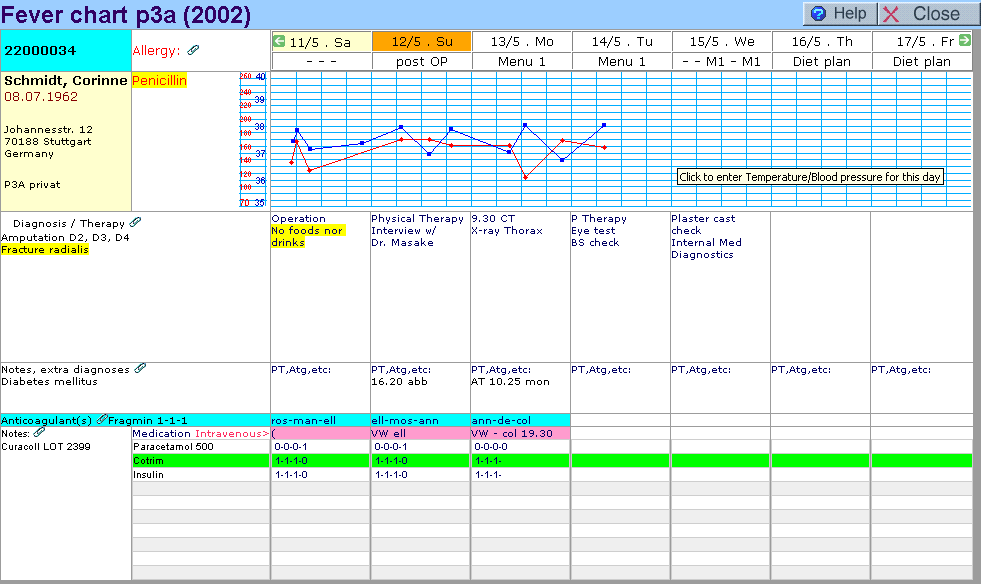
Task: Select the 14/5 Tu day header
Action: (x=621, y=42)
